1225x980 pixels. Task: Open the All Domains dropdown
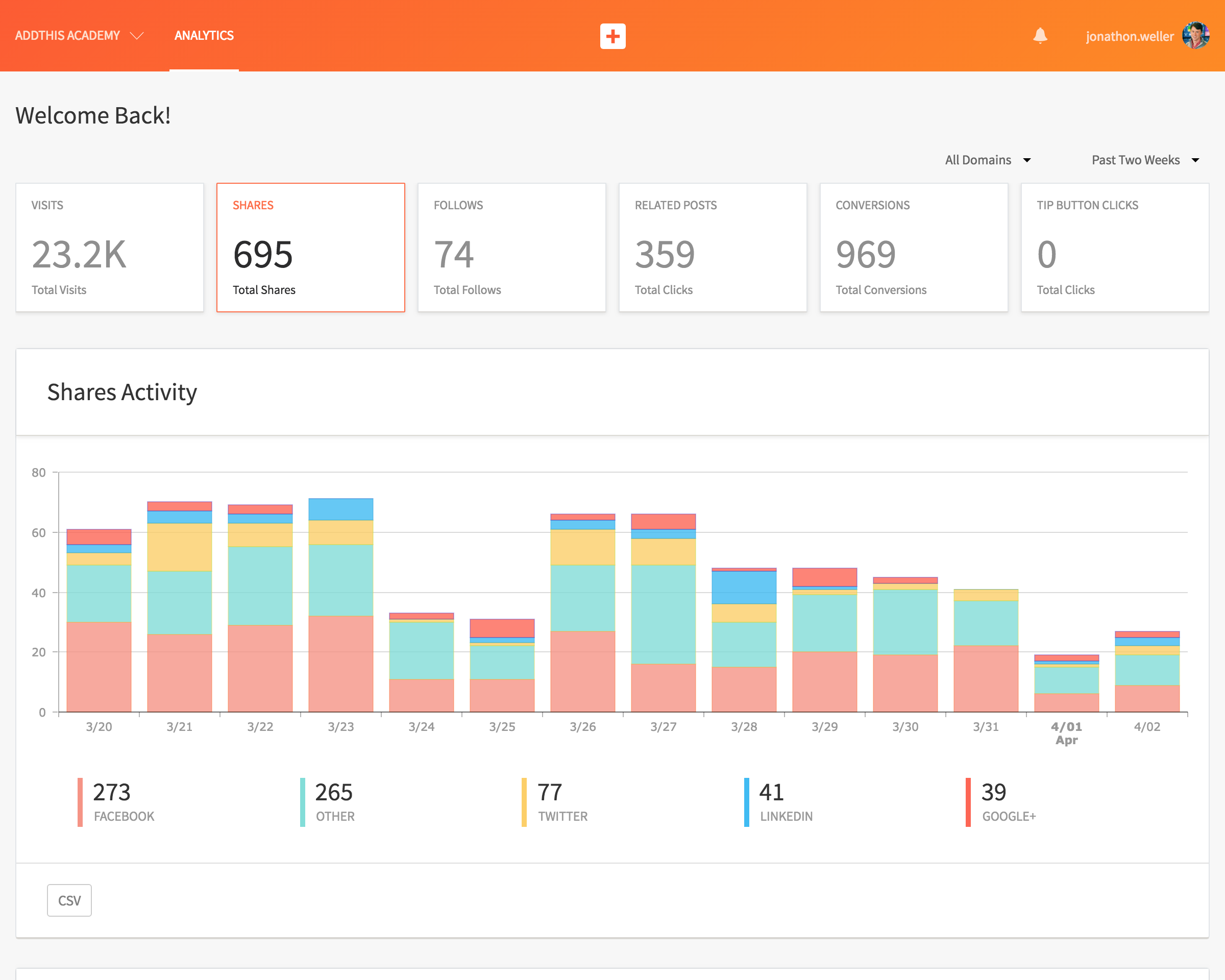pyautogui.click(x=988, y=160)
